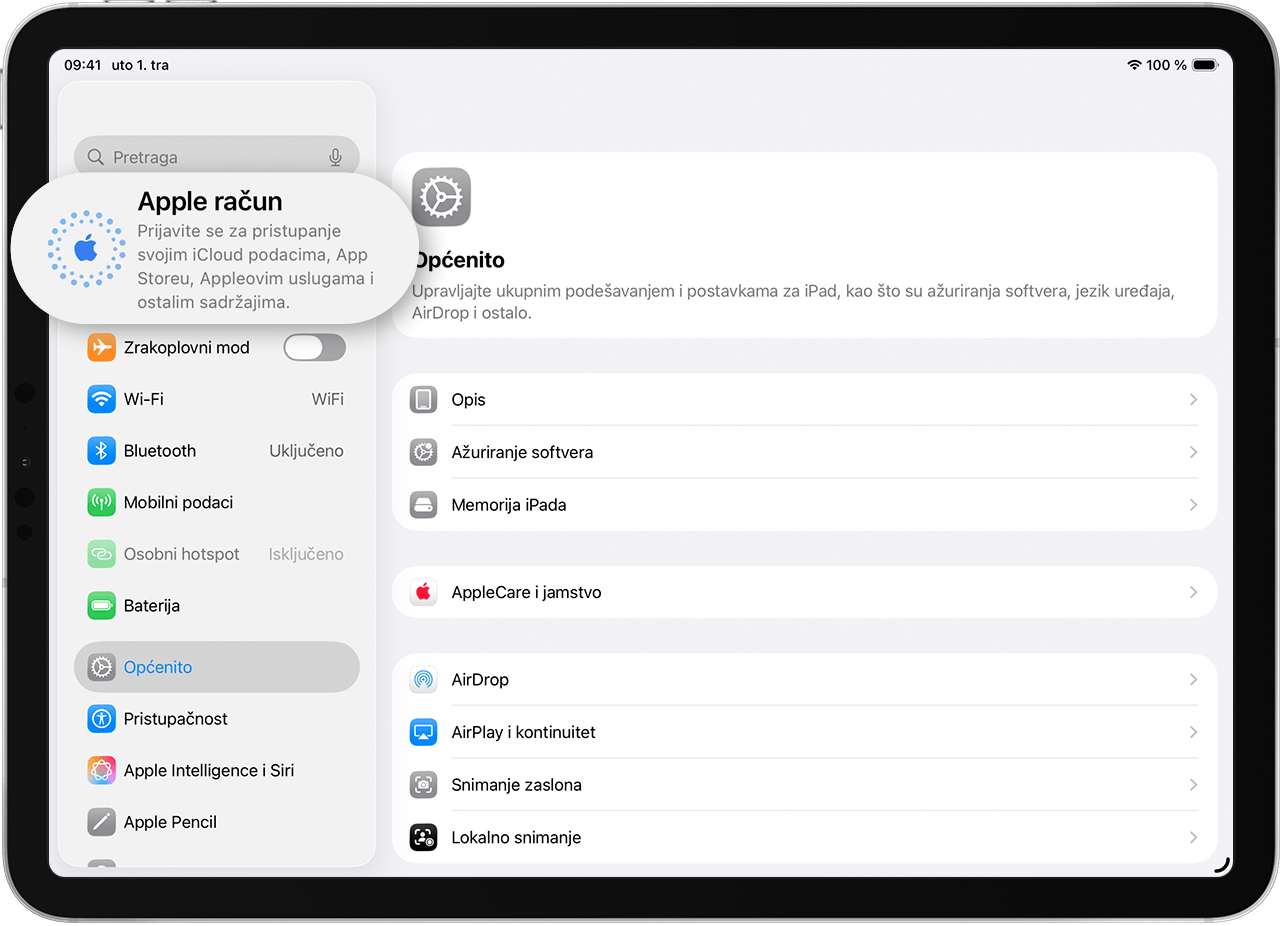Open Wi-Fi settings via the blue Wi-Fi icon
Screen dimensions: 1280x926
tap(101, 398)
